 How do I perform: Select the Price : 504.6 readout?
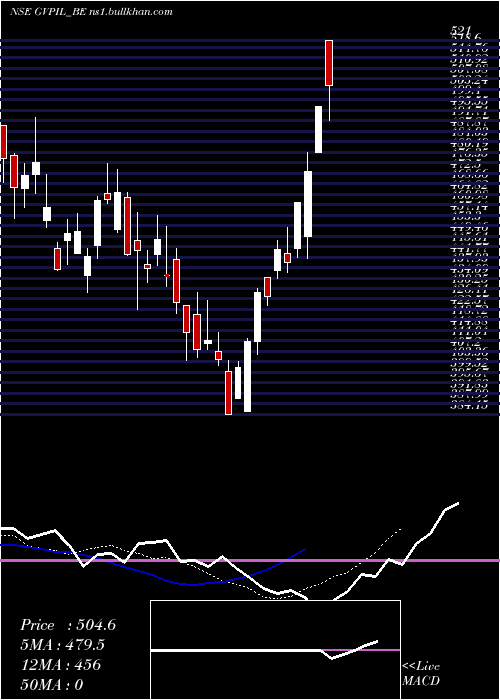[x=68, y=625]
